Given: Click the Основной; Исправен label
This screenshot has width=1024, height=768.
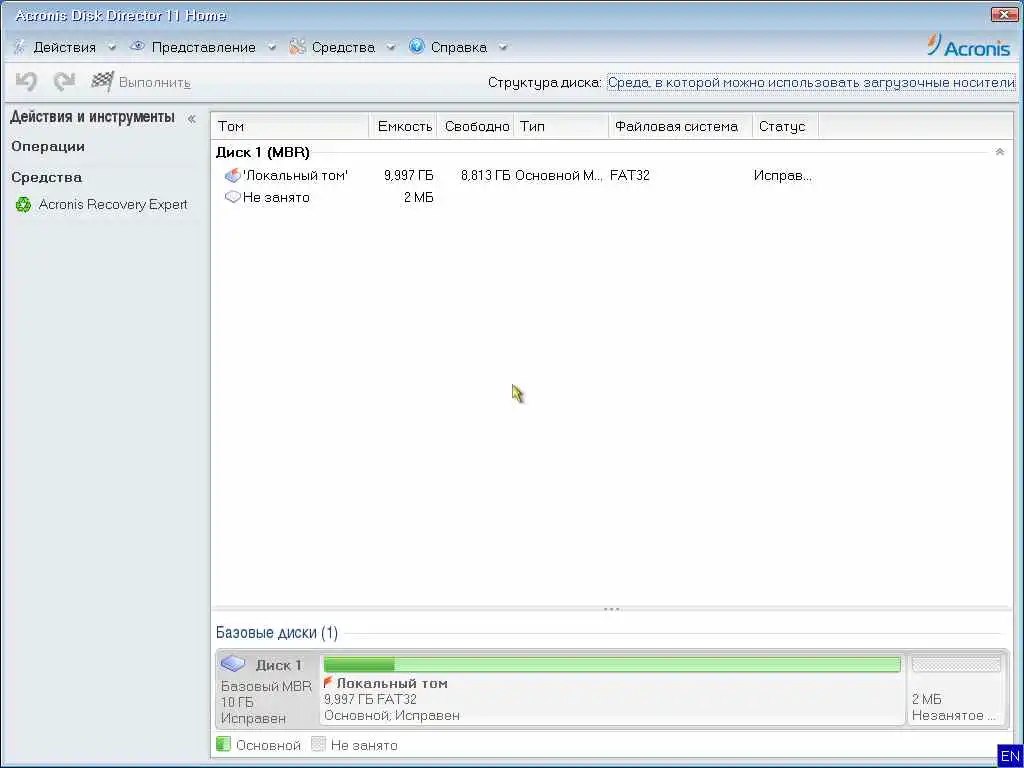Looking at the screenshot, I should pyautogui.click(x=392, y=715).
